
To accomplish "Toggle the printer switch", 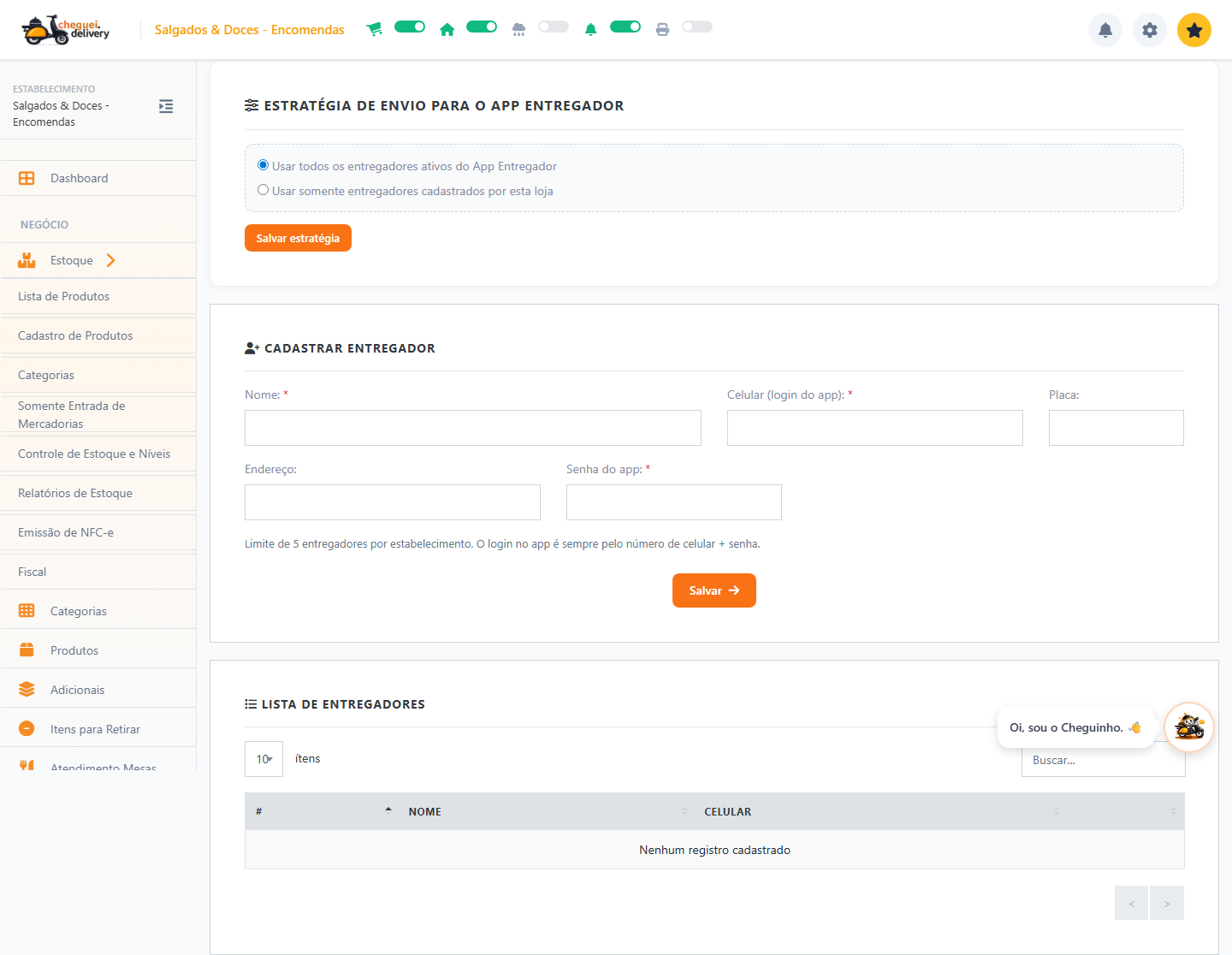I will 697,27.
